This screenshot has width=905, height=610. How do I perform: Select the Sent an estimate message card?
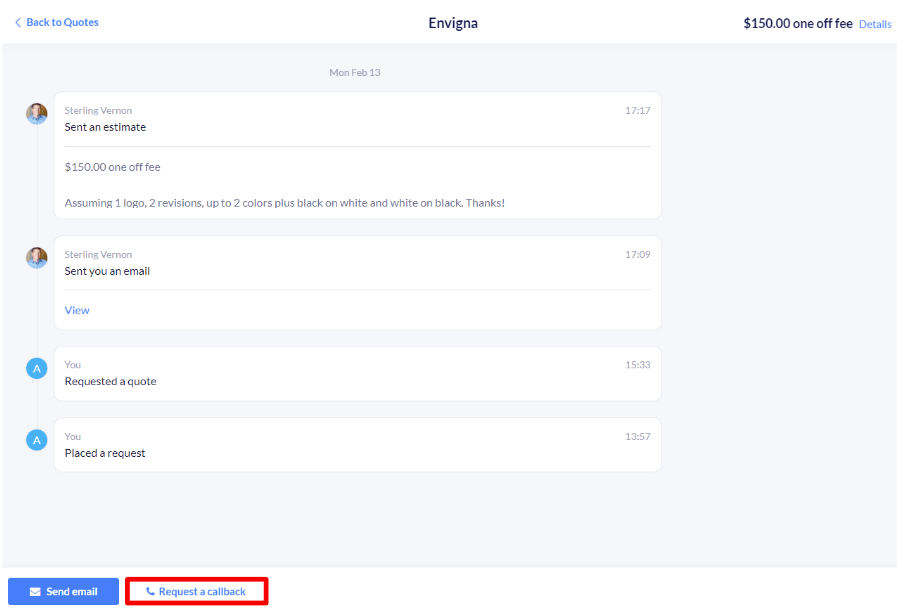(x=357, y=155)
